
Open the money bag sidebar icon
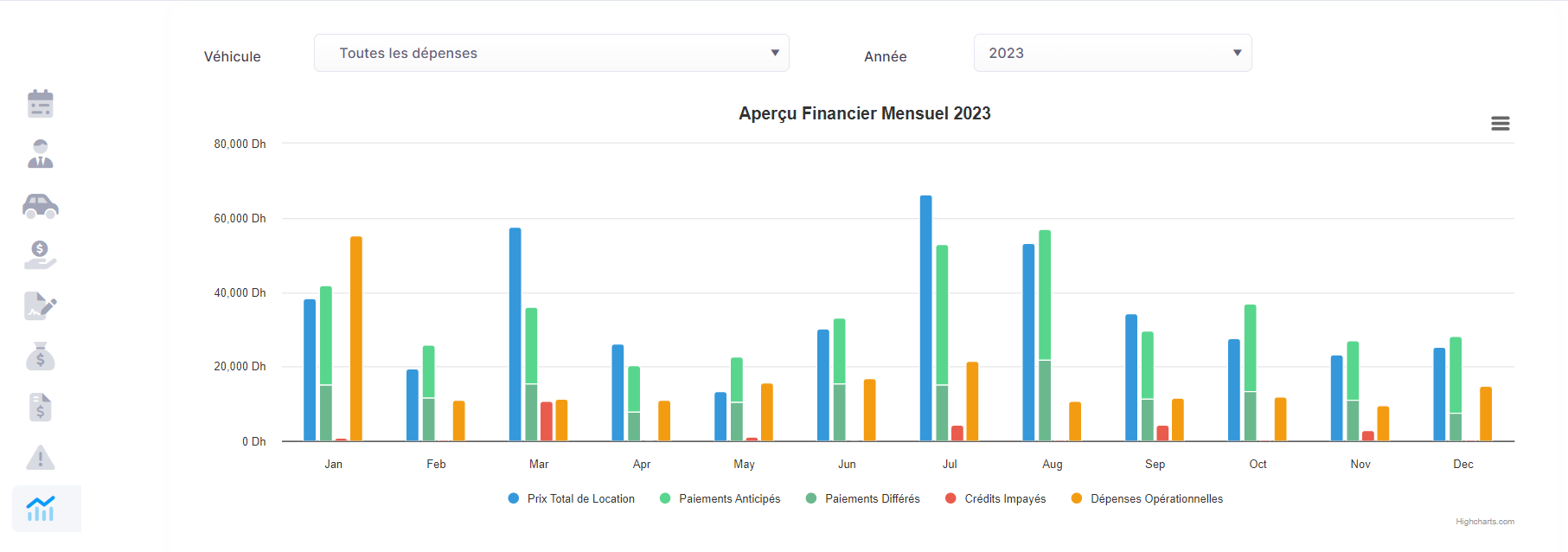click(x=41, y=356)
